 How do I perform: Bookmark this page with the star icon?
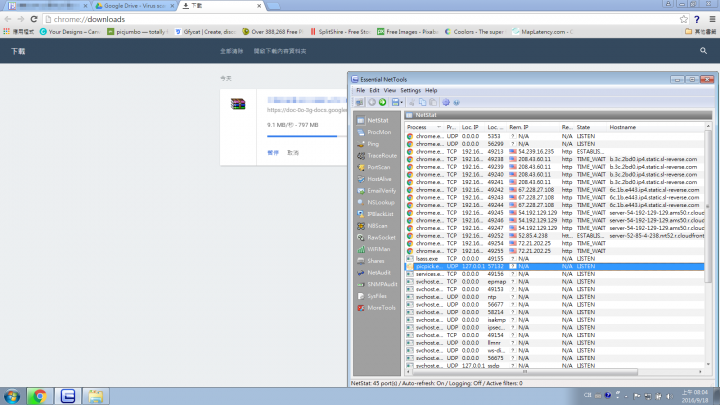point(684,19)
